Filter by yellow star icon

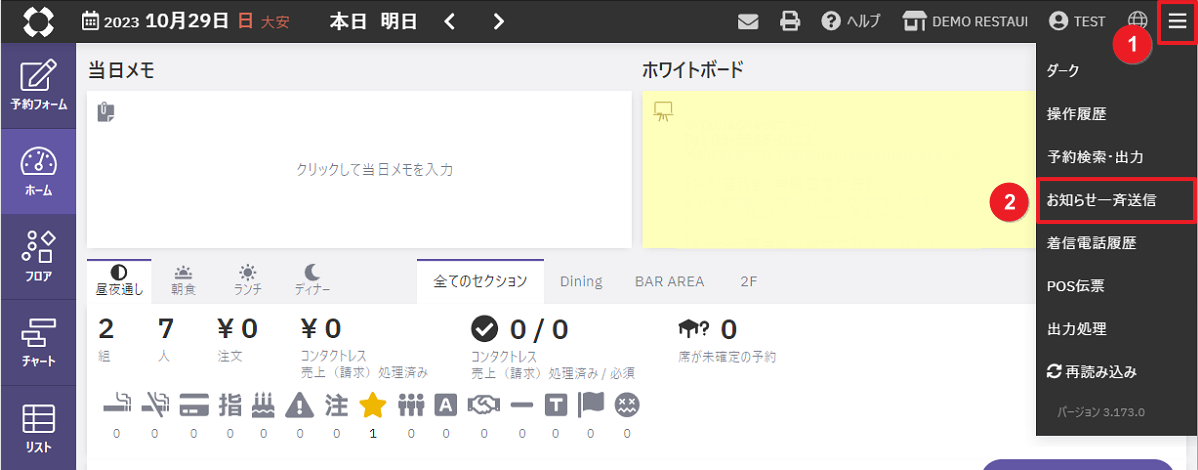372,405
